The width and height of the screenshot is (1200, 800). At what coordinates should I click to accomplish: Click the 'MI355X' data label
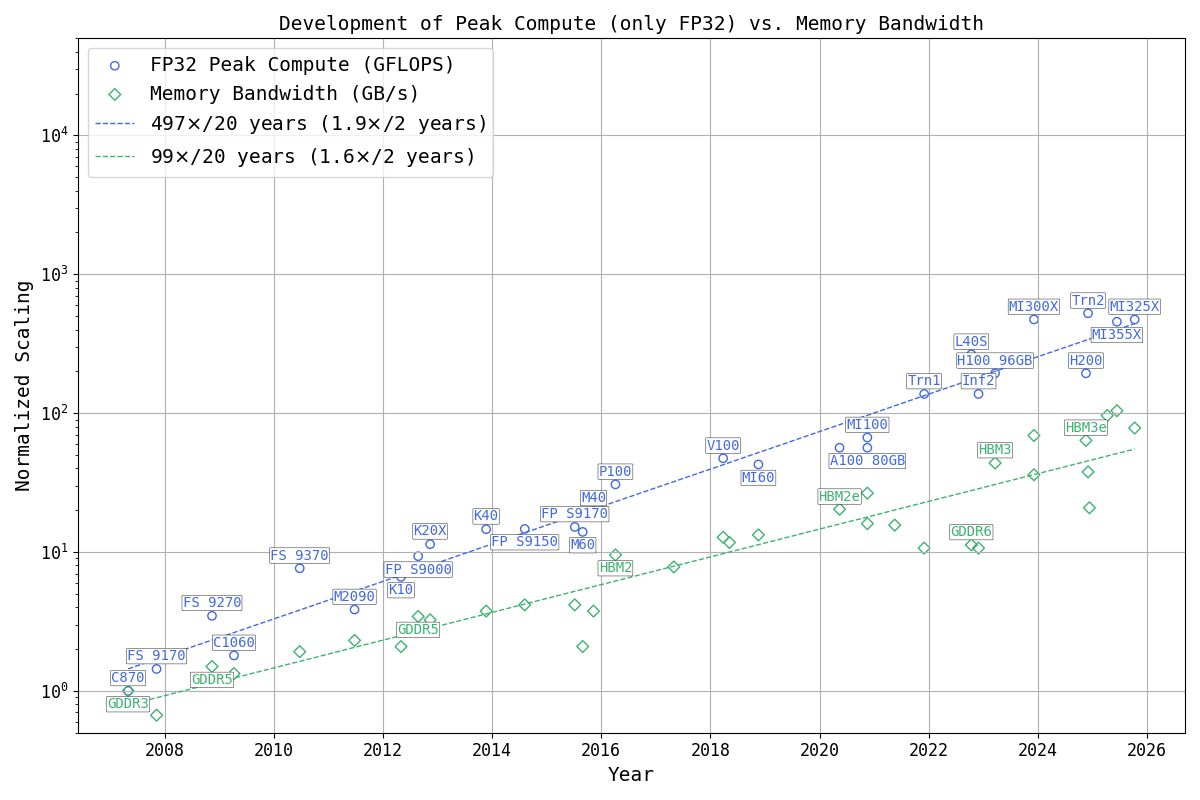1116,334
